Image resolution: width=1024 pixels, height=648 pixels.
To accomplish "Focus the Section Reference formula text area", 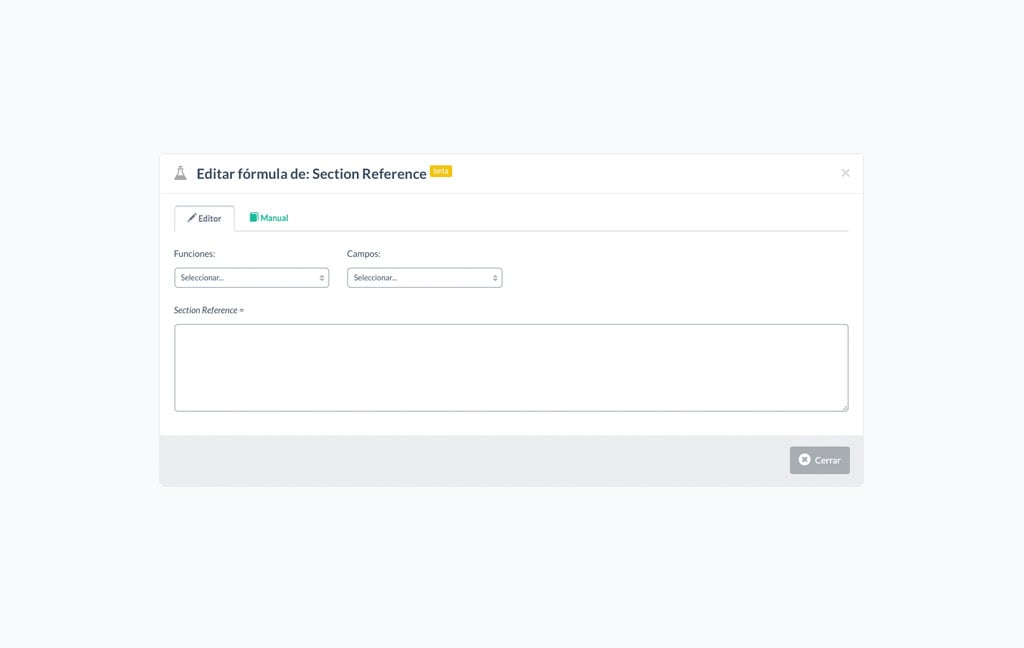I will (511, 368).
